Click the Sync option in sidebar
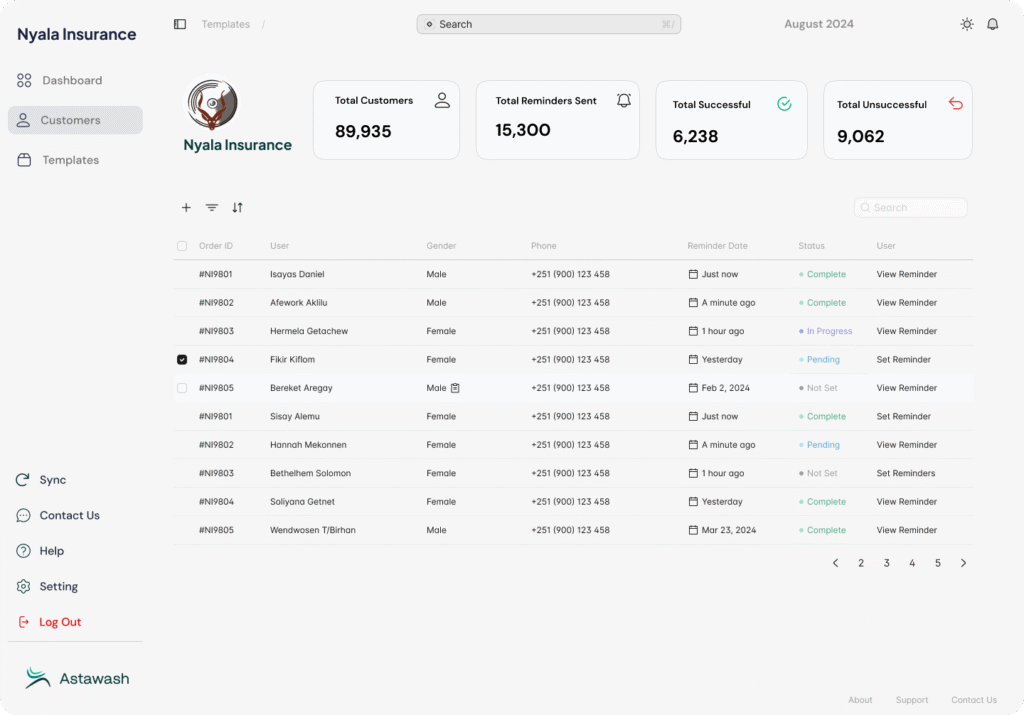Screen dimensions: 1024x715 click(x=52, y=480)
